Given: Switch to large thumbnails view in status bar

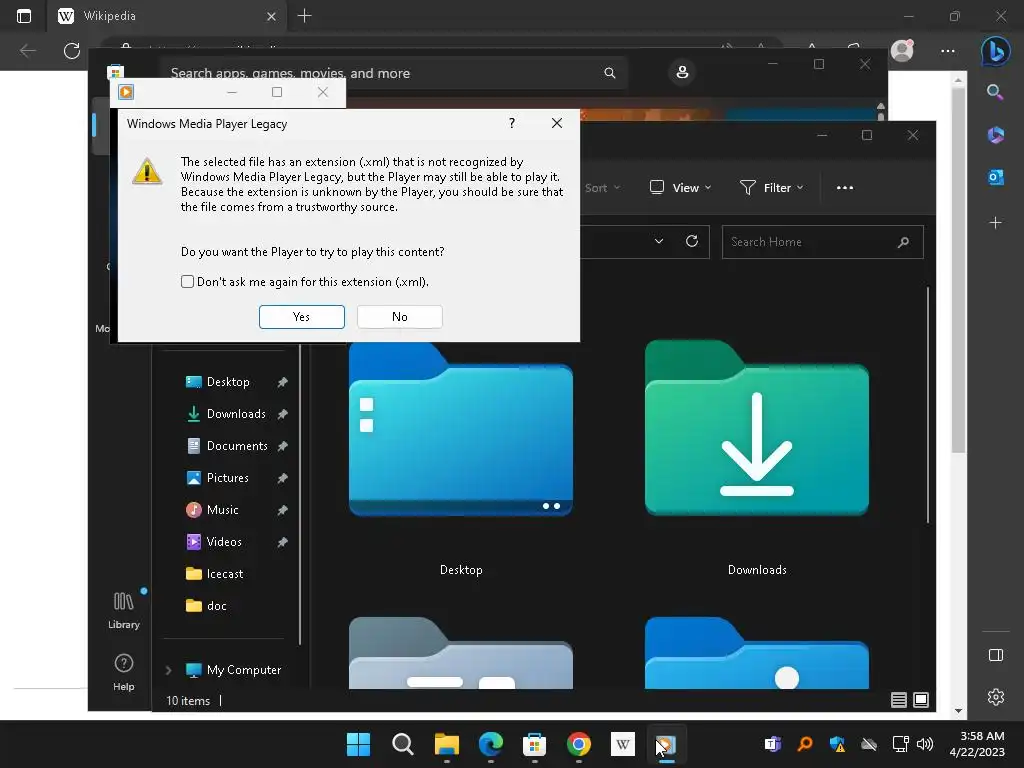Looking at the screenshot, I should (921, 700).
